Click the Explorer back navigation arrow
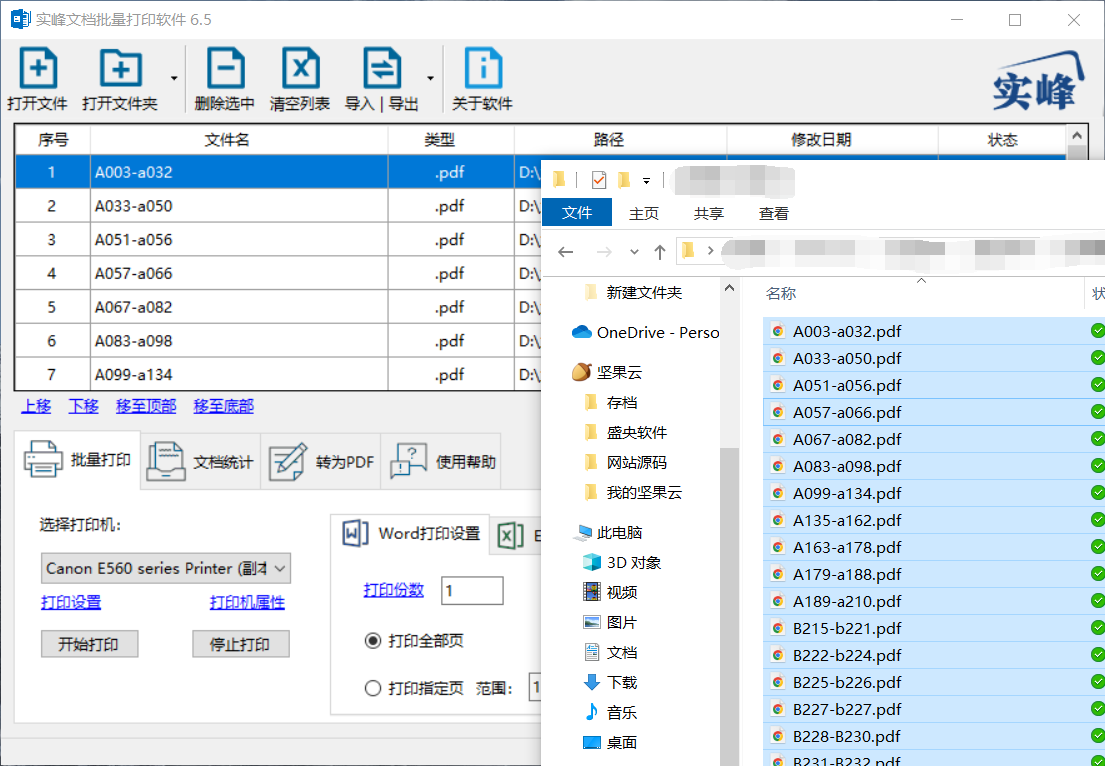This screenshot has height=766, width=1105. [565, 252]
